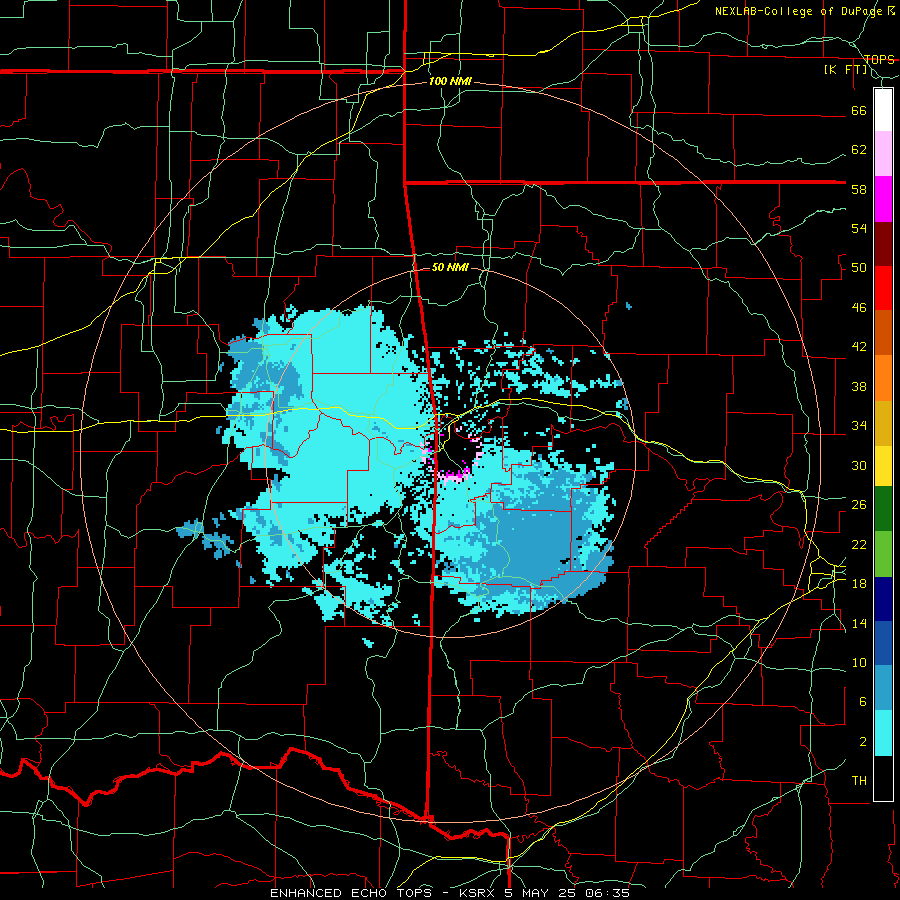Click the light pink legend swatch
The image size is (900, 900).
(883, 154)
